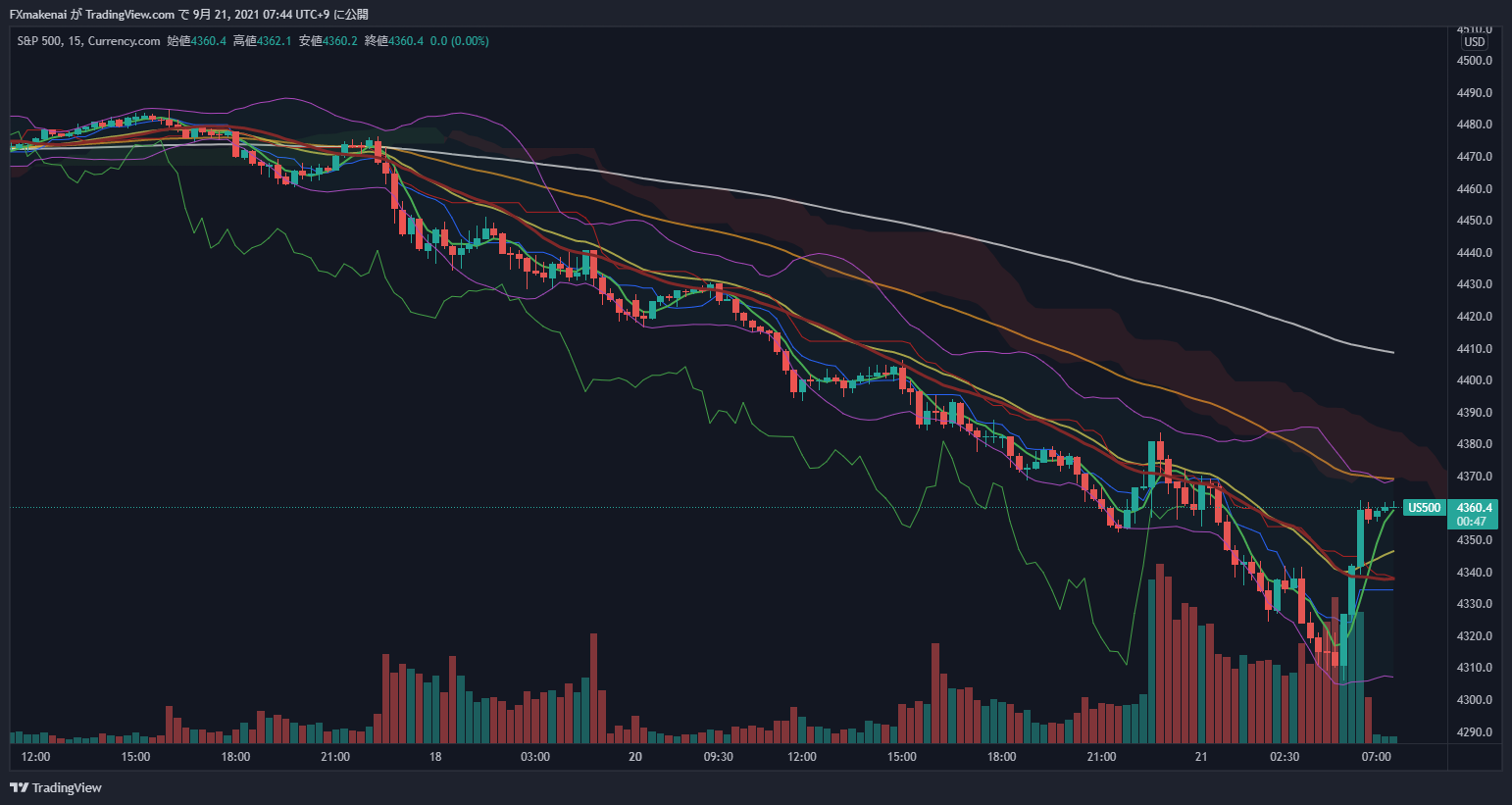Click the 4360.4 current price tag

(1475, 508)
